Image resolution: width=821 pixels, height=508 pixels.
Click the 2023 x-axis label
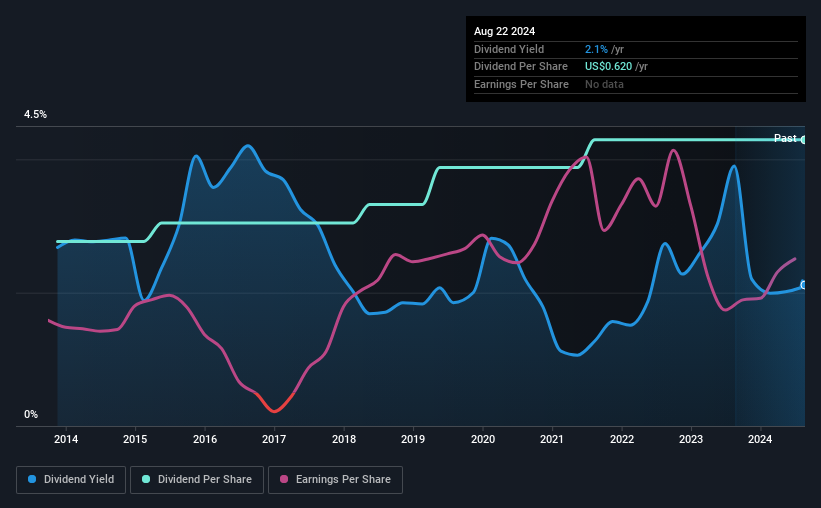(x=691, y=439)
